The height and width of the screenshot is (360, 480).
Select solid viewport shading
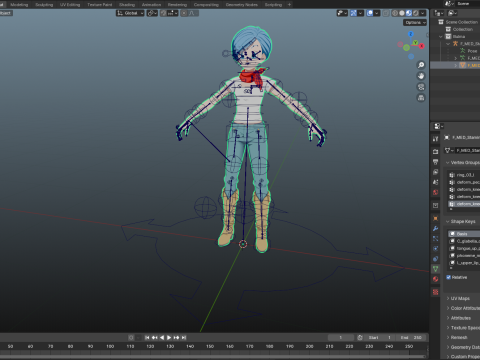point(402,13)
